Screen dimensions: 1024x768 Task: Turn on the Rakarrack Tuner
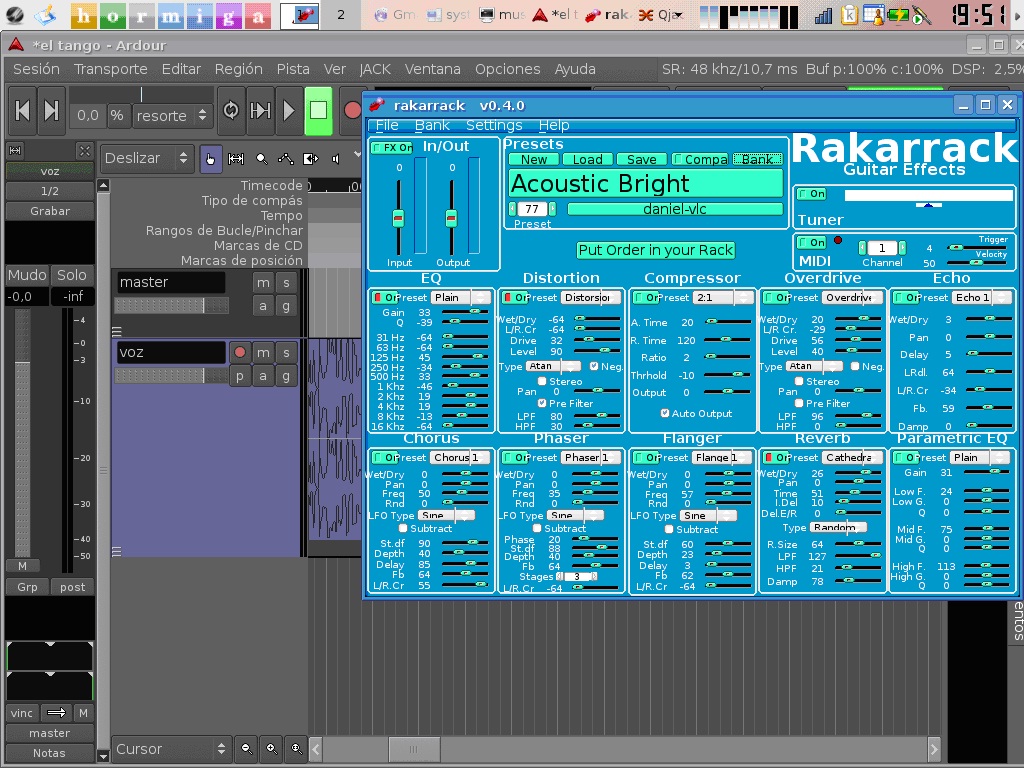(x=812, y=194)
